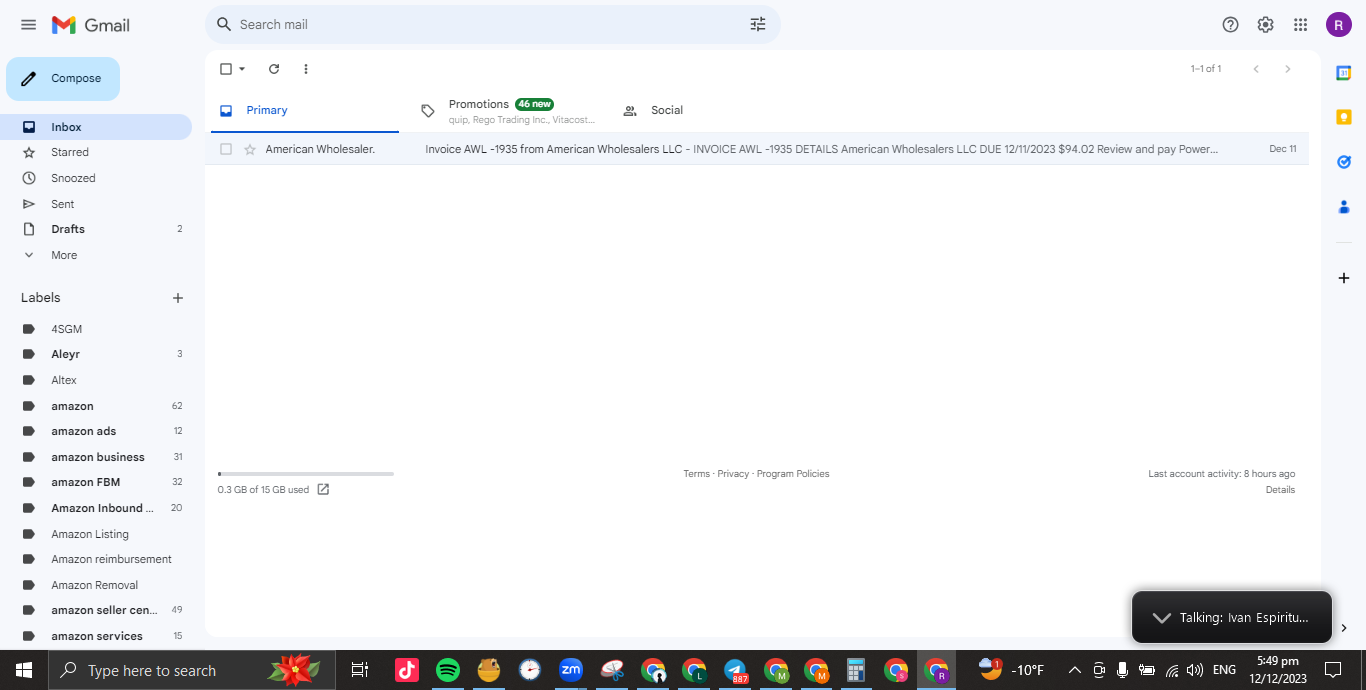The width and height of the screenshot is (1366, 690).
Task: Expand the More folders list
Action: (96, 255)
